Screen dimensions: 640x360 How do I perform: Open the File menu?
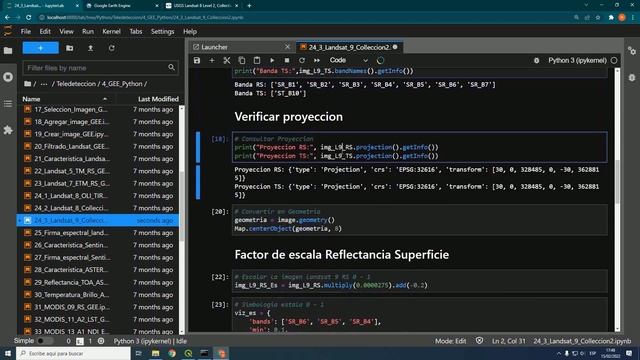click(26, 31)
